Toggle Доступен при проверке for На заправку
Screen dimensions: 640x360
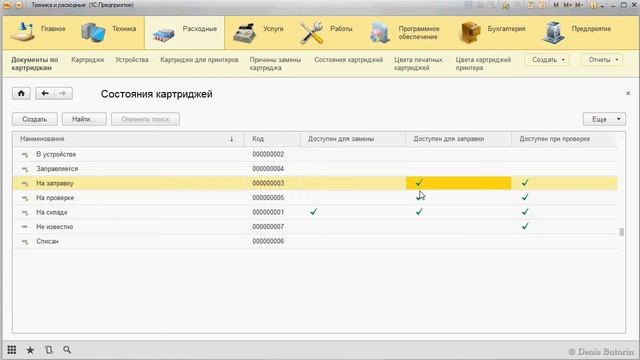pos(525,183)
